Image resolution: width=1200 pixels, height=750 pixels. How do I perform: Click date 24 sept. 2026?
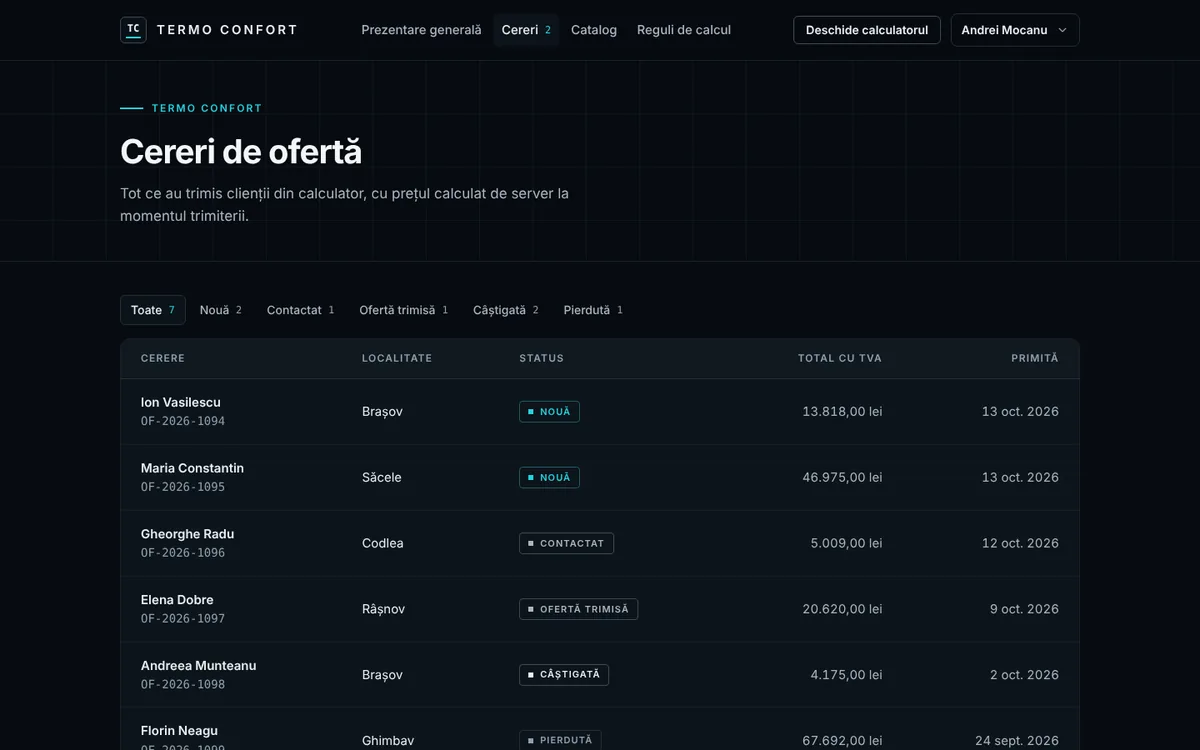coord(1017,741)
